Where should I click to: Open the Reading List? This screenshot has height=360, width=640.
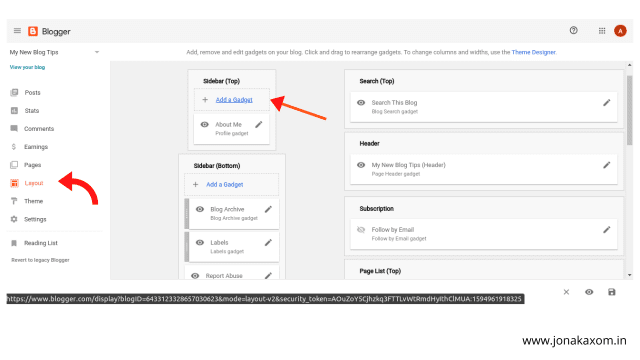(41, 243)
